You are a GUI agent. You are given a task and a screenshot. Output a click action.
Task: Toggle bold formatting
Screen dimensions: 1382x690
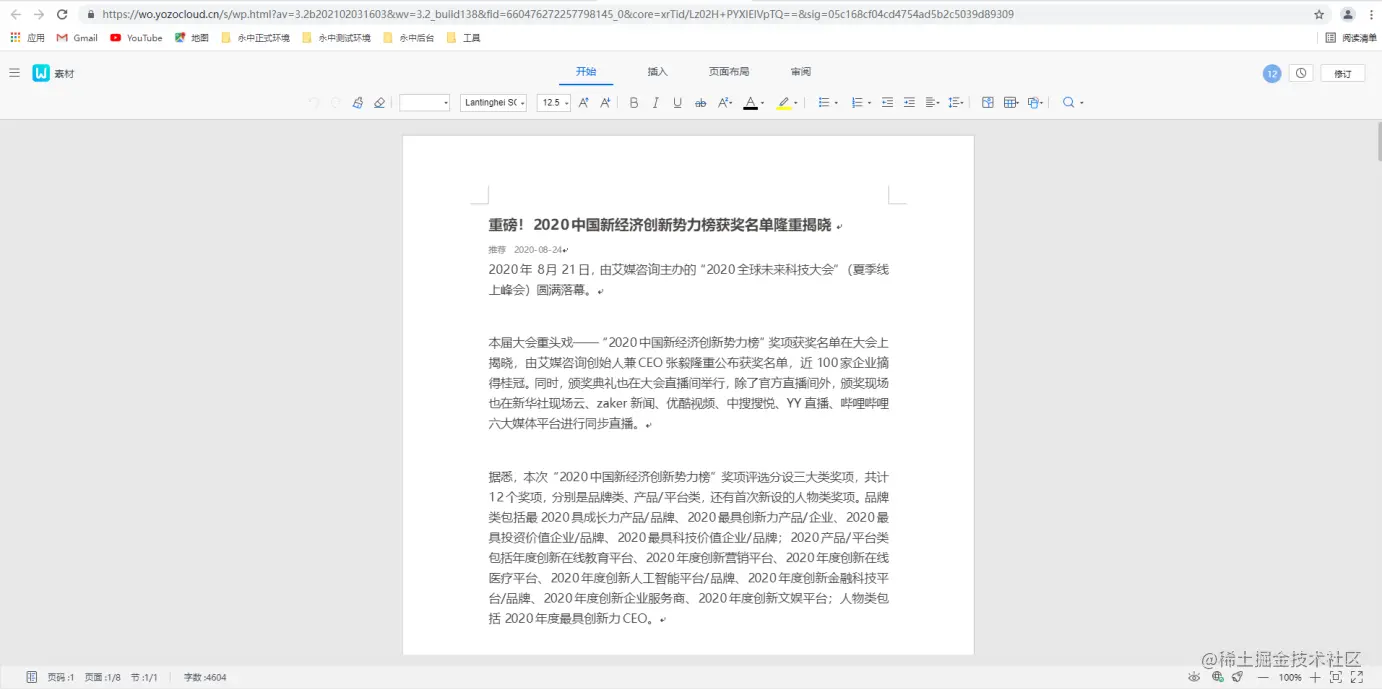(634, 102)
